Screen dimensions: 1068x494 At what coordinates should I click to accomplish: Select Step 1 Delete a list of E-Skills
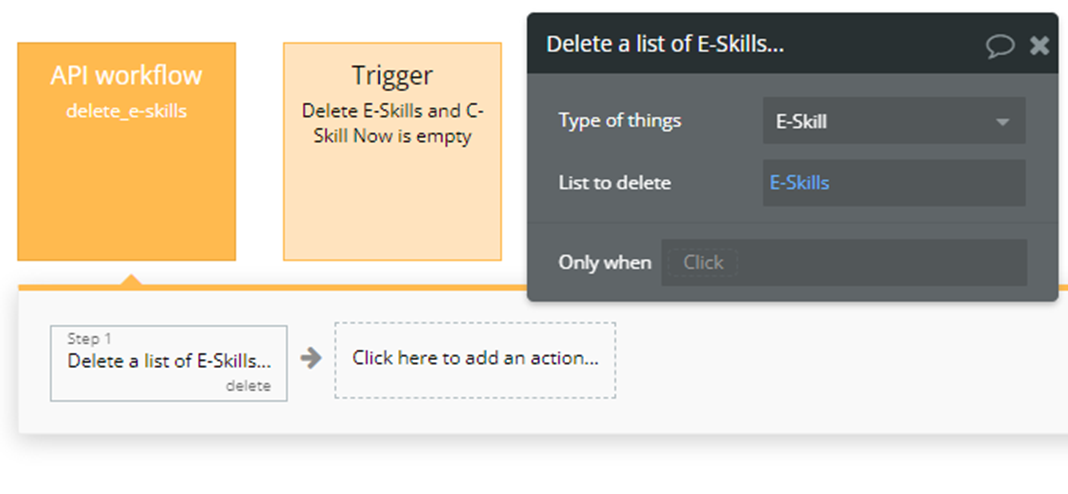168,362
